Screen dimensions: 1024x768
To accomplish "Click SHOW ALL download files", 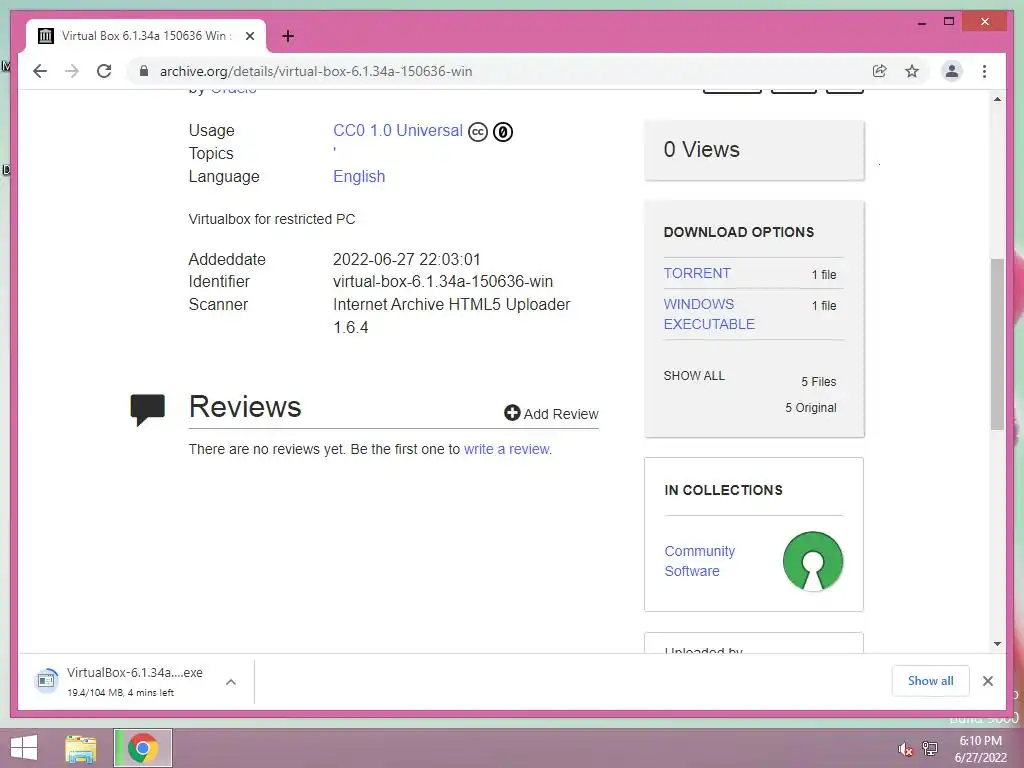I will coord(694,376).
